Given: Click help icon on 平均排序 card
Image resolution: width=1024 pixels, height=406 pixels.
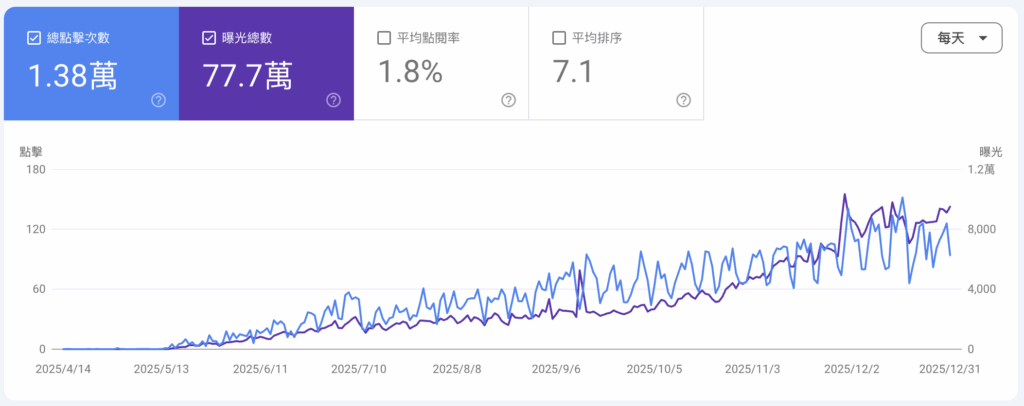Looking at the screenshot, I should click(683, 100).
